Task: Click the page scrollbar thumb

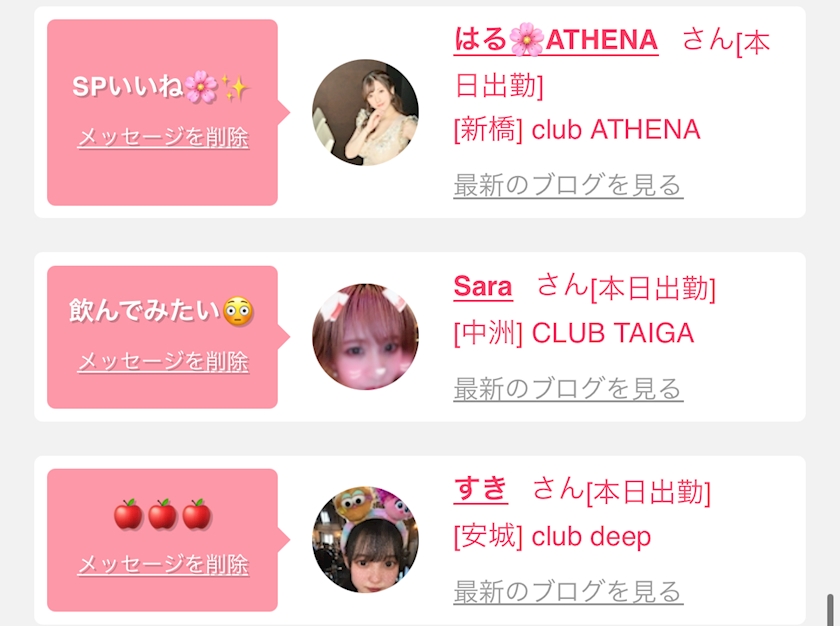Action: pyautogui.click(x=830, y=609)
